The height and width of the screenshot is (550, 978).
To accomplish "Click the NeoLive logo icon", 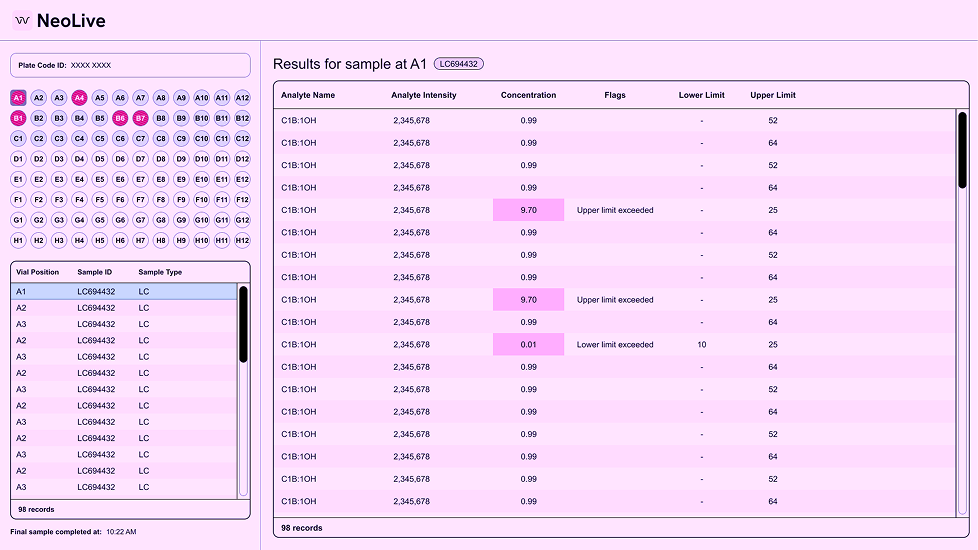I will coord(22,21).
